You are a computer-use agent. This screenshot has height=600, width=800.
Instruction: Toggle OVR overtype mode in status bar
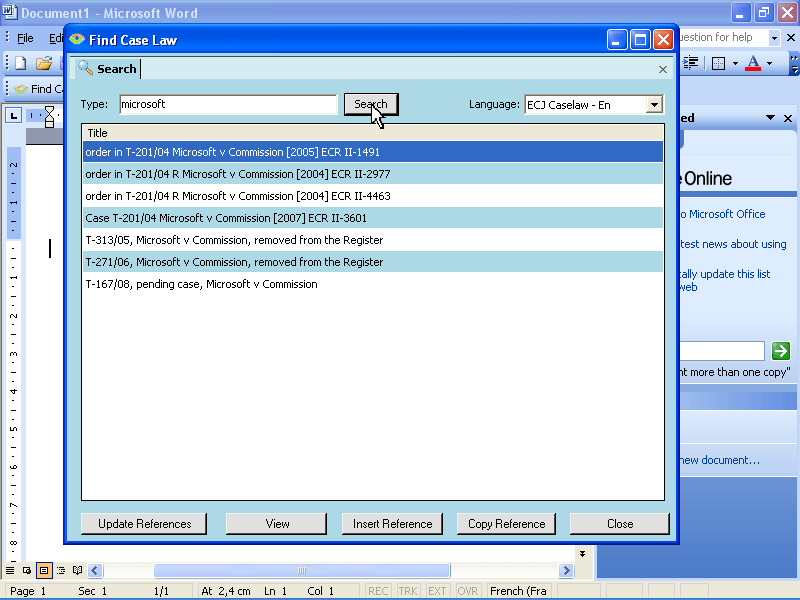[x=467, y=591]
